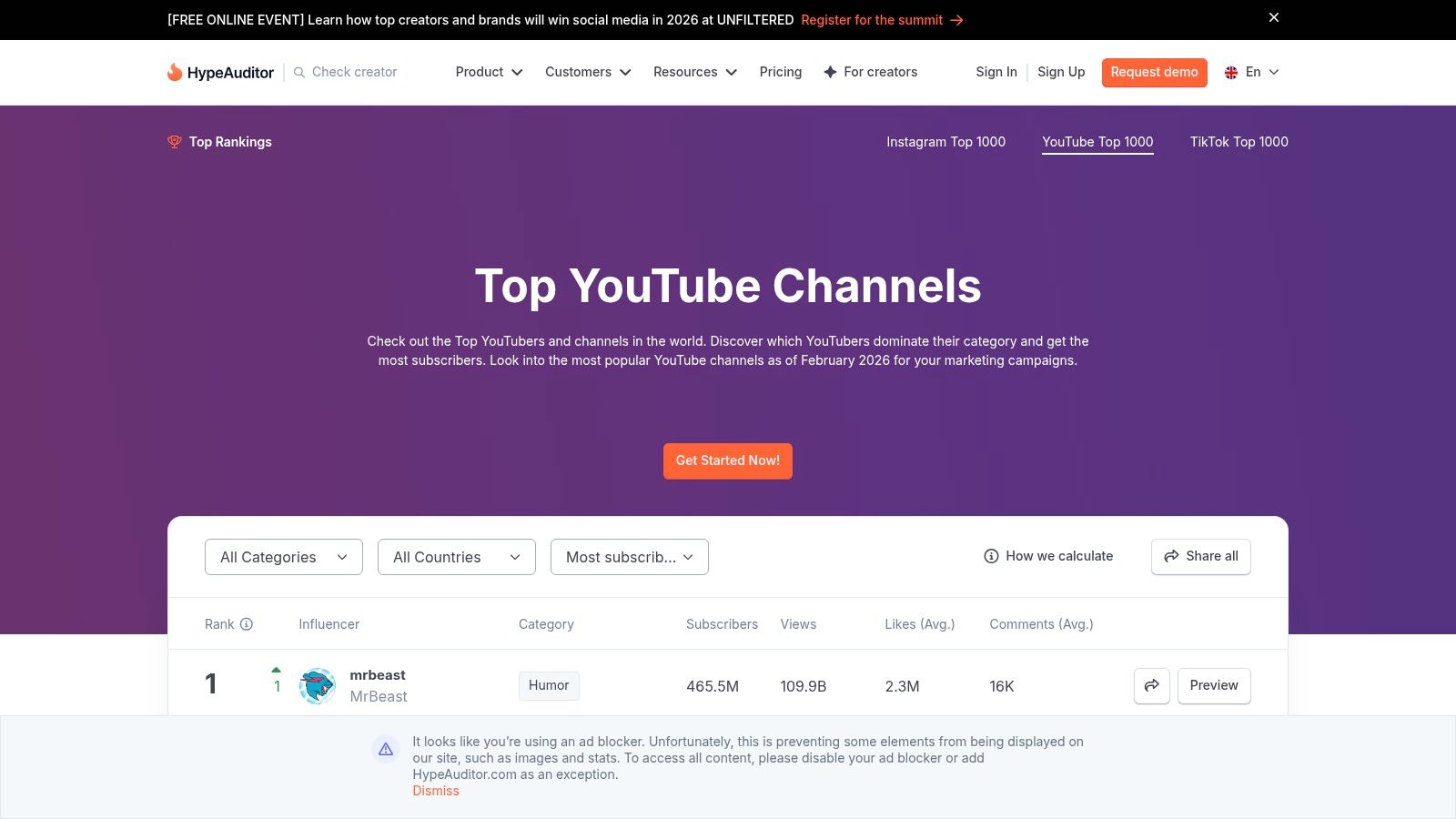
Task: Click Sign In
Action: click(996, 72)
